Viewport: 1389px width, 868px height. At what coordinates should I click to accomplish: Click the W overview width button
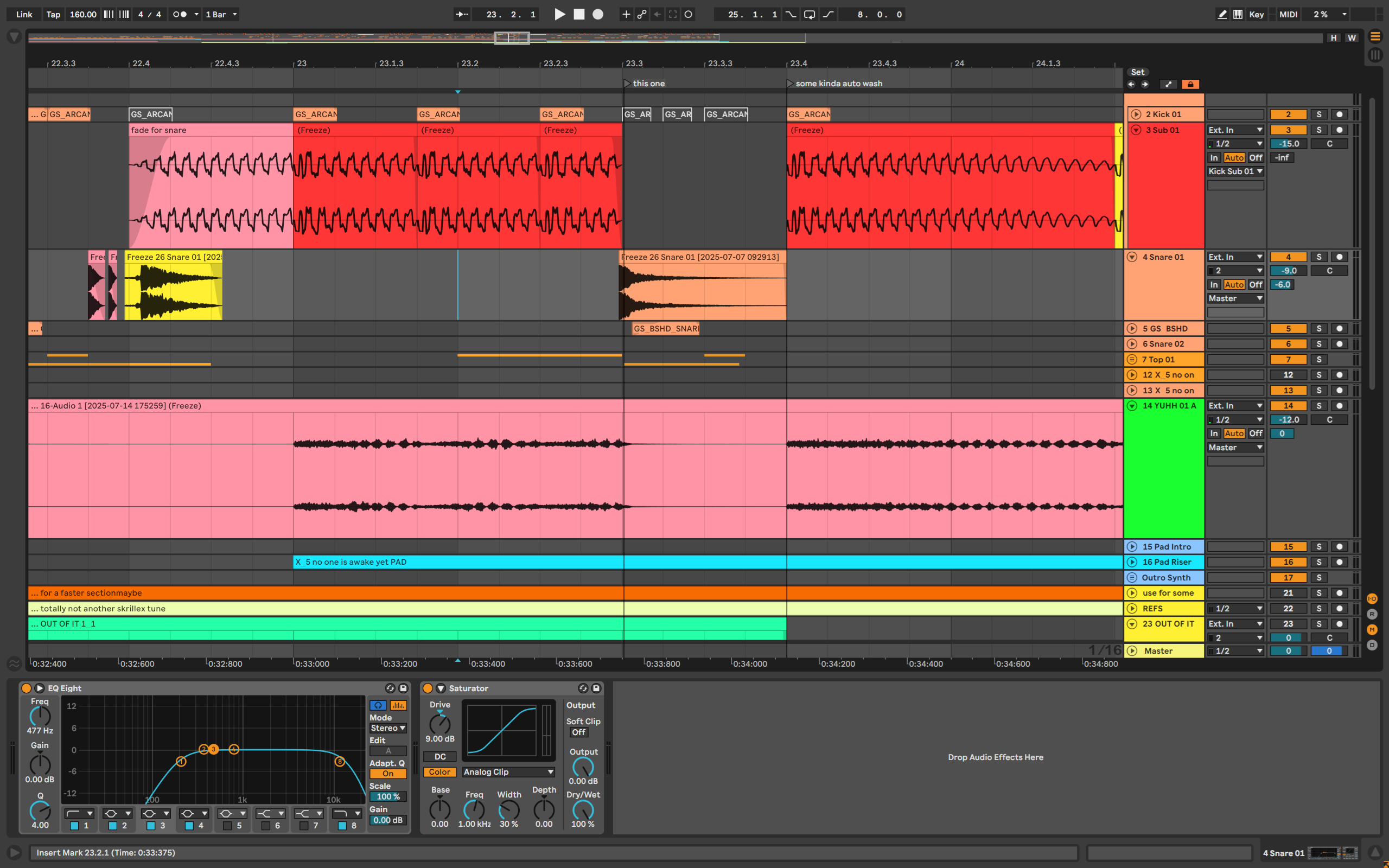[x=1352, y=37]
